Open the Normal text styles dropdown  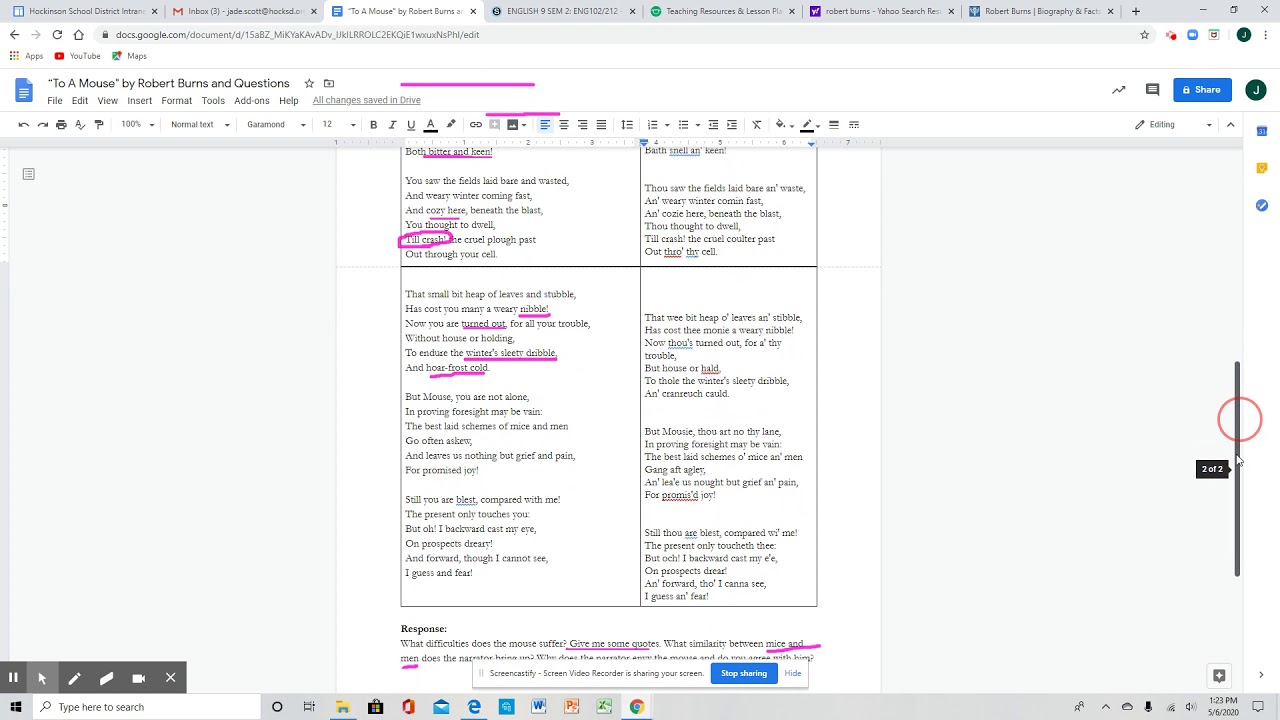tap(200, 125)
